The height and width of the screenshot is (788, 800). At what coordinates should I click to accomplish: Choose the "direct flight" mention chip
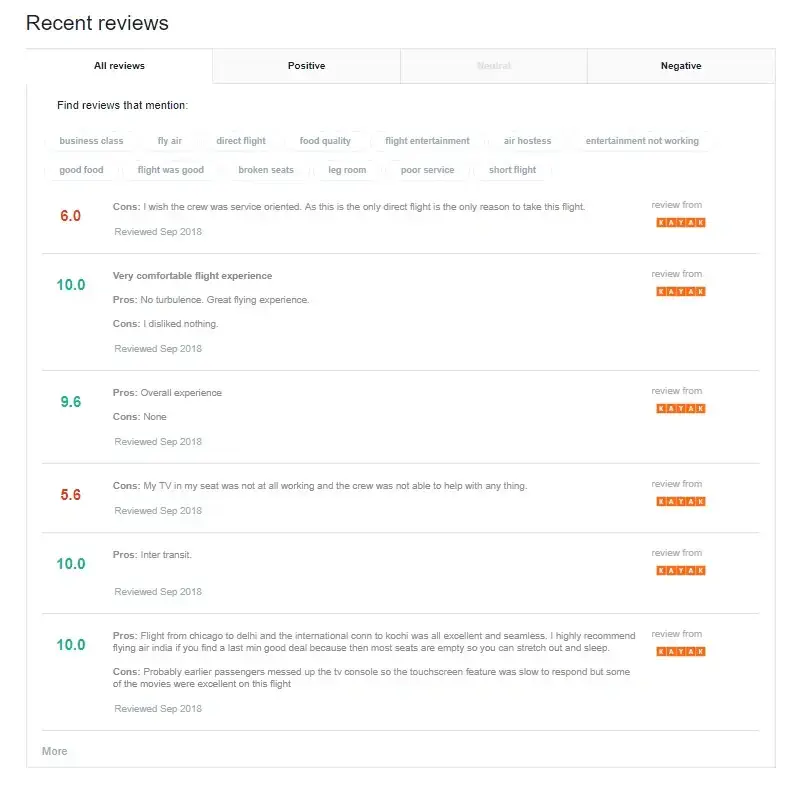[x=241, y=141]
